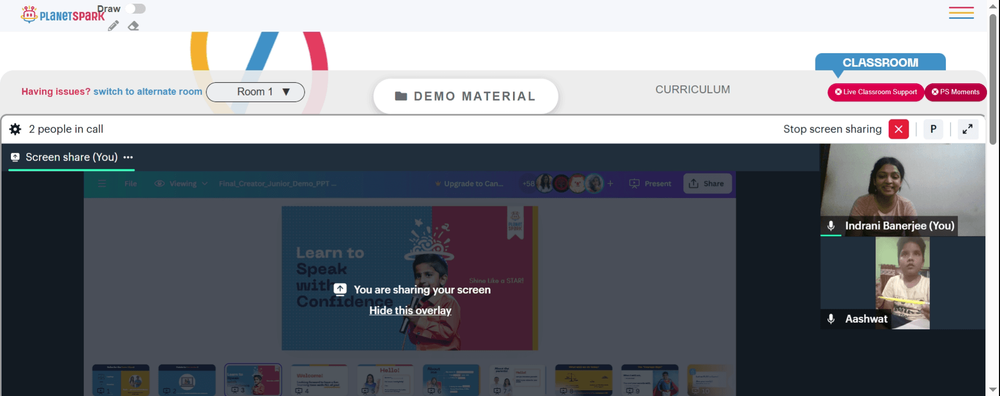Select slide thumbnail 1

[121, 380]
